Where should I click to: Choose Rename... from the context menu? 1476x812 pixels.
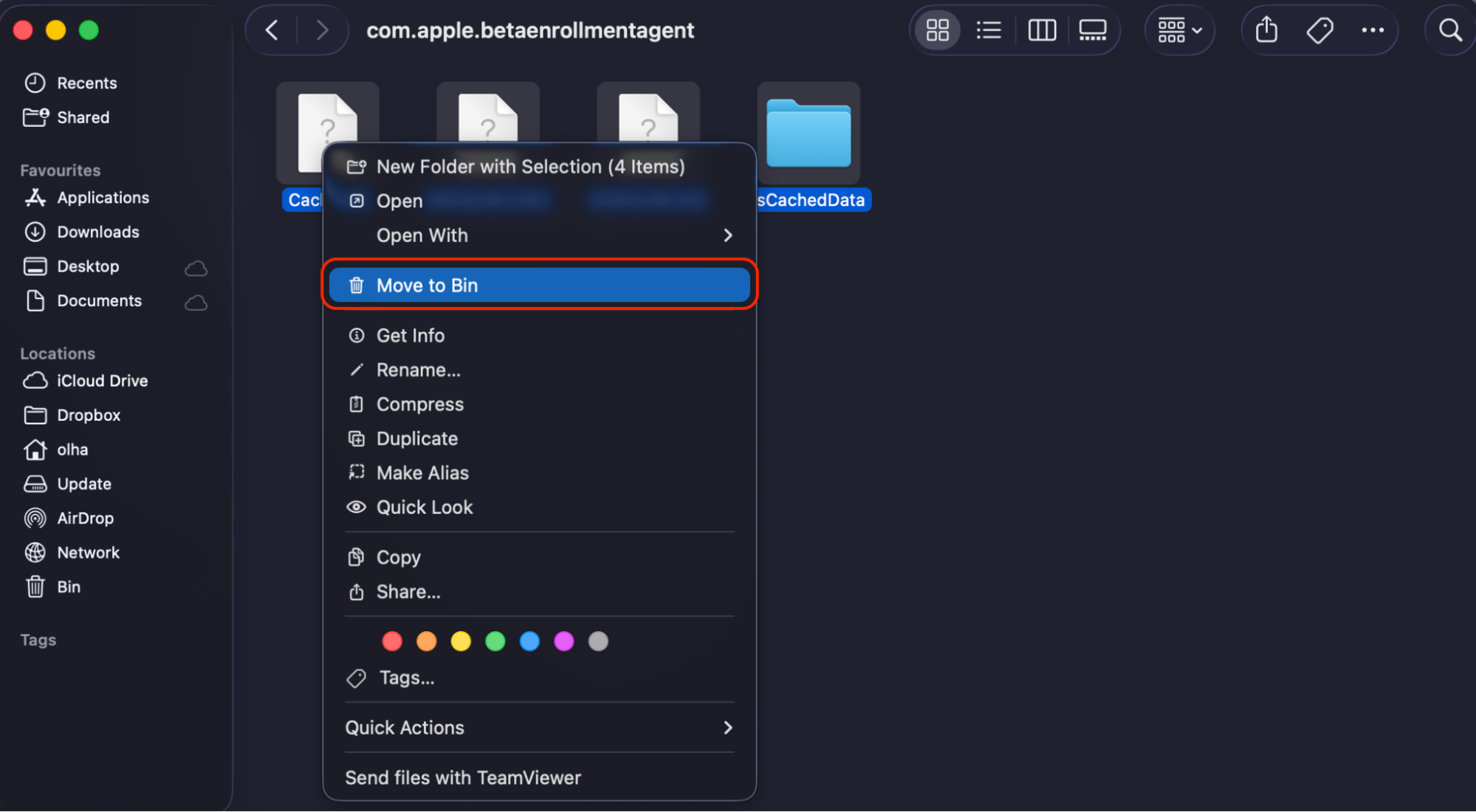click(x=539, y=370)
